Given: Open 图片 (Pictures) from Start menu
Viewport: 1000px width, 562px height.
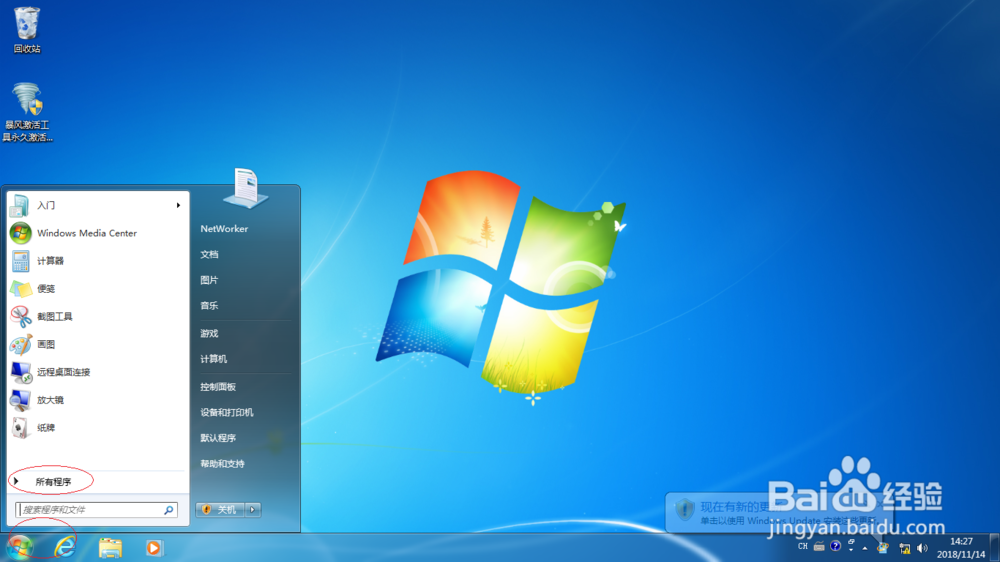Looking at the screenshot, I should (x=209, y=280).
